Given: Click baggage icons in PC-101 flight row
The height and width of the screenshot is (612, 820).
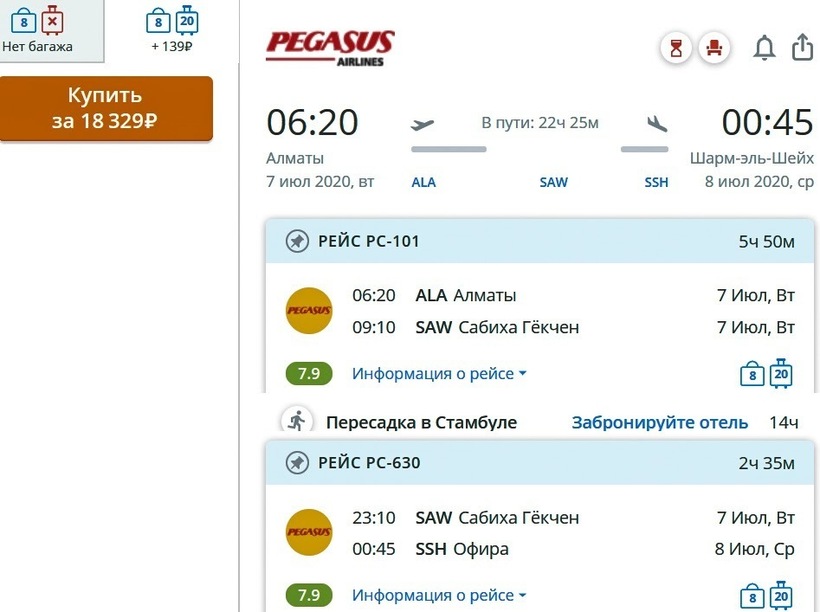Looking at the screenshot, I should (x=766, y=373).
